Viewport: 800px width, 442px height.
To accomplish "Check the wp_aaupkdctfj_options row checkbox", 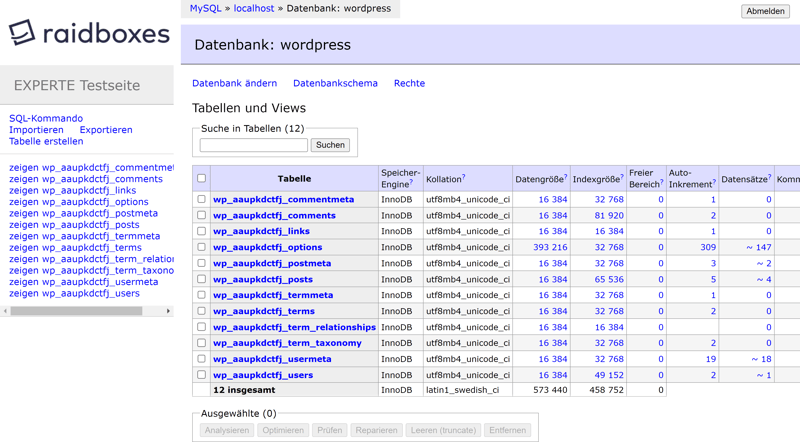I will (201, 247).
